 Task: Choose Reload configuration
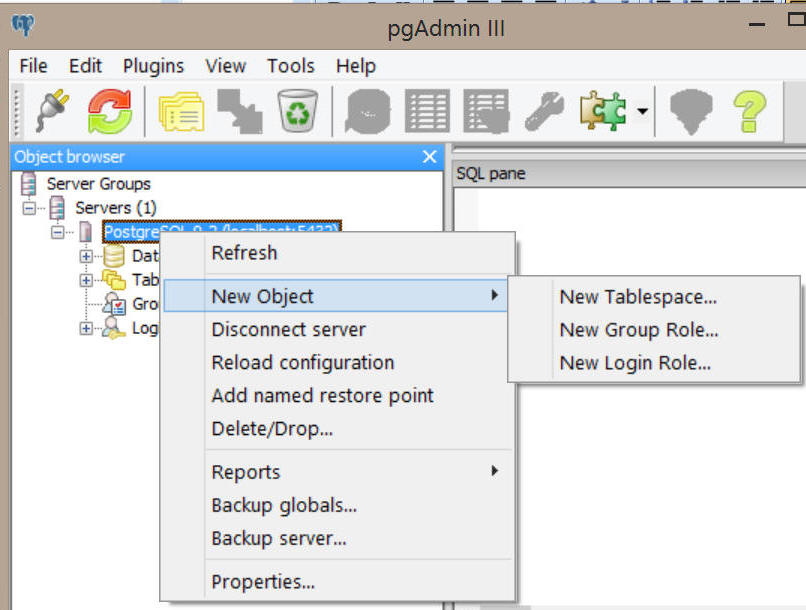[338, 362]
